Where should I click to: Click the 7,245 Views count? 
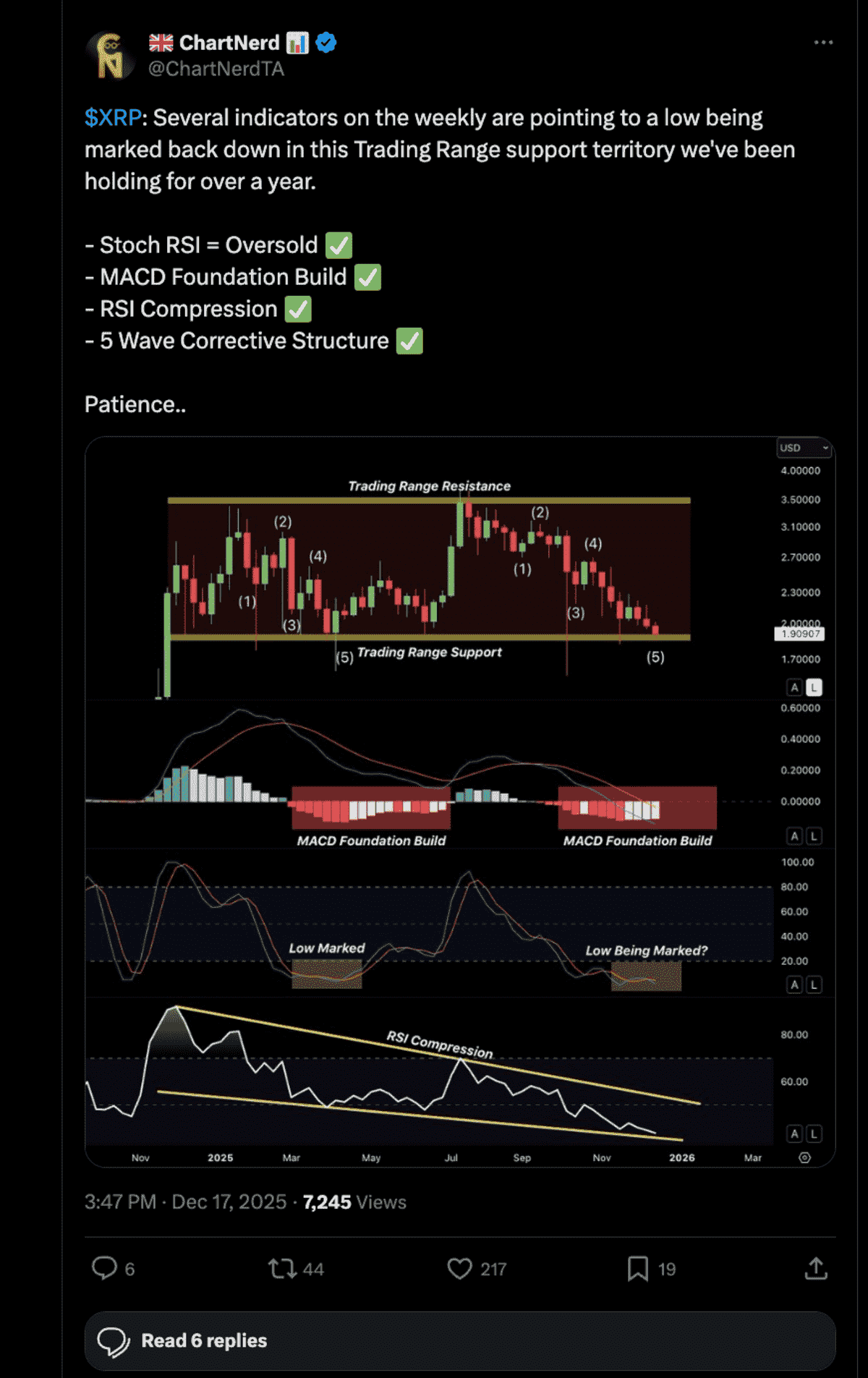point(354,1202)
